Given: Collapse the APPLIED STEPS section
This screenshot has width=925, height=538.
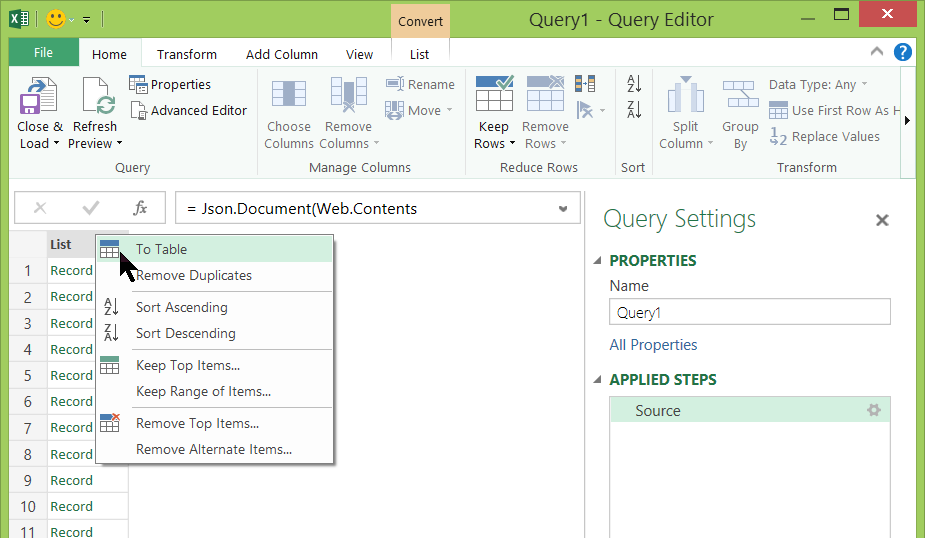Looking at the screenshot, I should [x=598, y=380].
